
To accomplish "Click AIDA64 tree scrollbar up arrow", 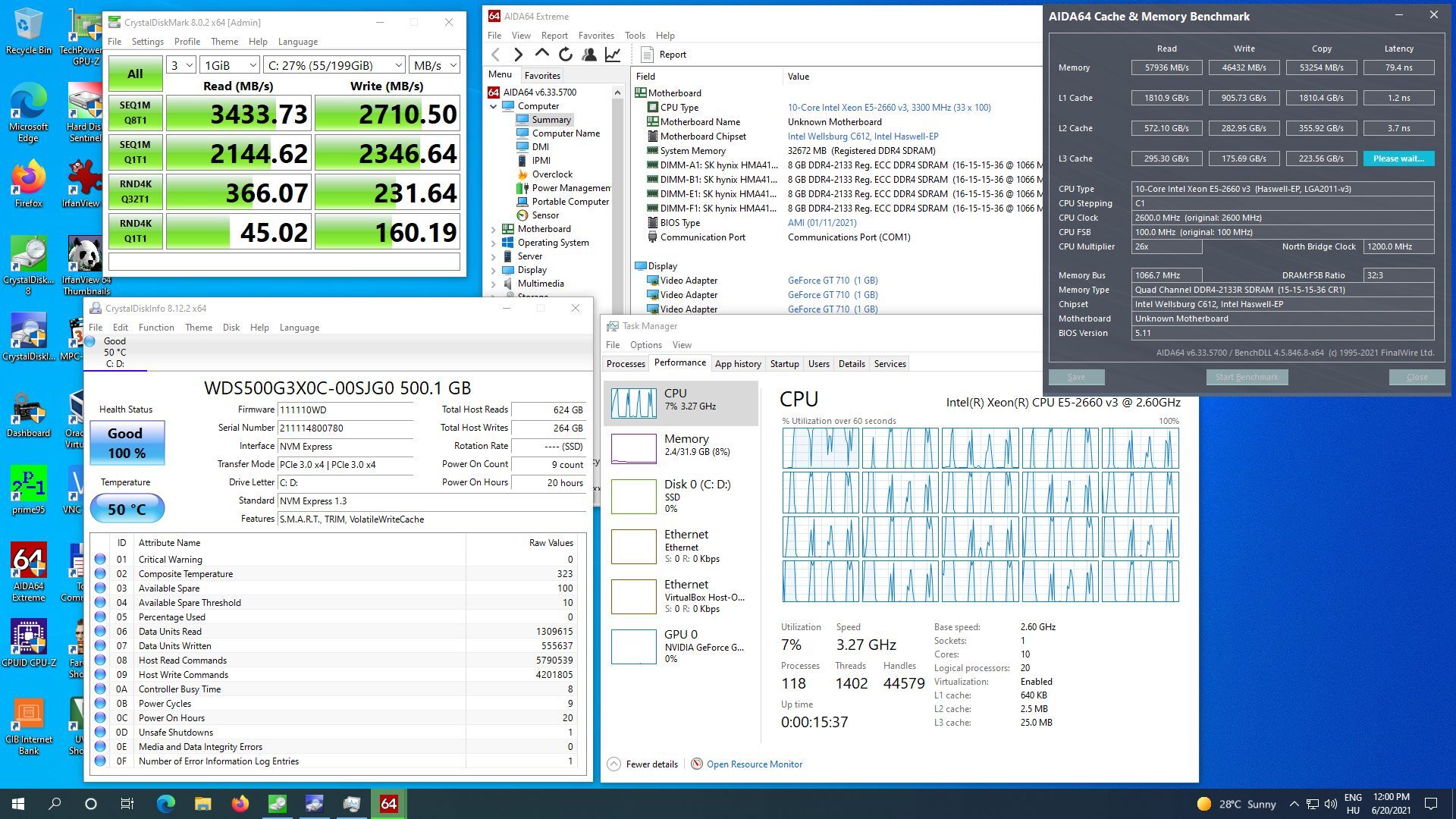I will coord(616,91).
